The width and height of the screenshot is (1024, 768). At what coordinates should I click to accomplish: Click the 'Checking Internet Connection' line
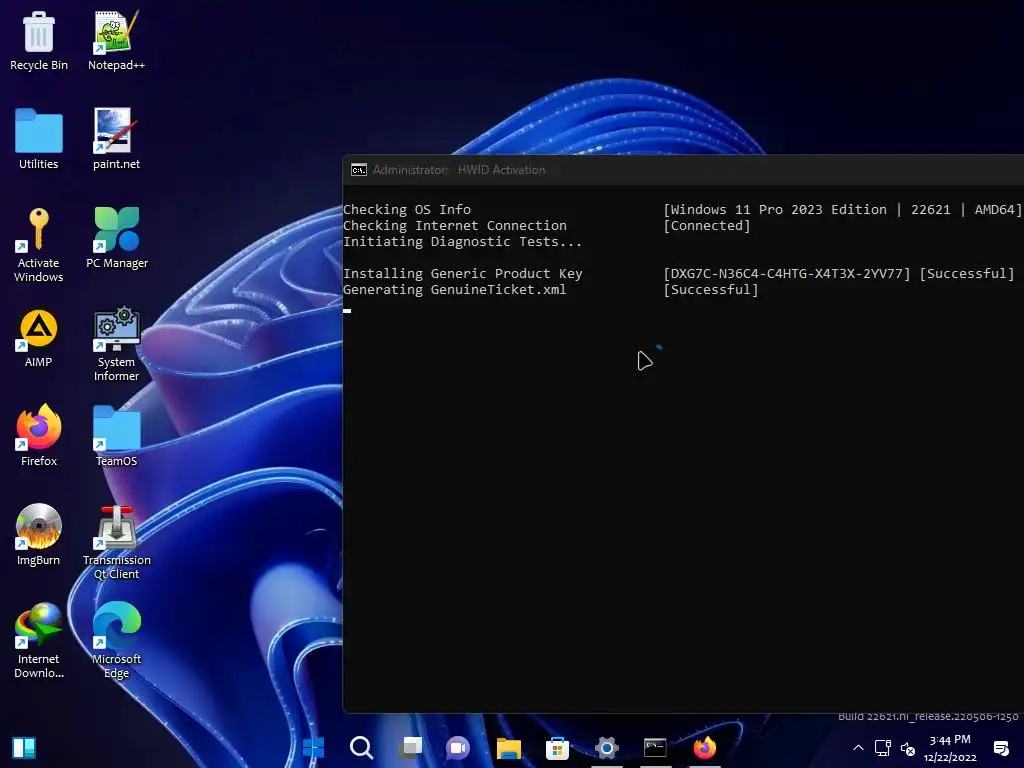(x=455, y=225)
